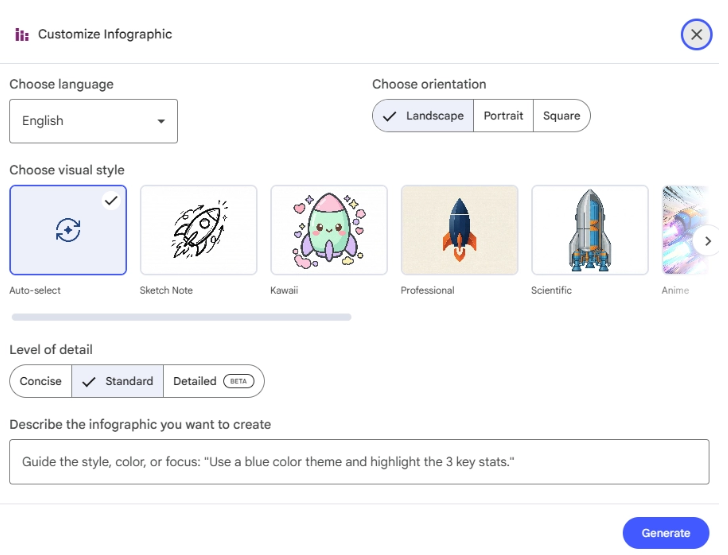The image size is (728, 555).
Task: Select the Scientific rocket style
Action: tap(590, 230)
